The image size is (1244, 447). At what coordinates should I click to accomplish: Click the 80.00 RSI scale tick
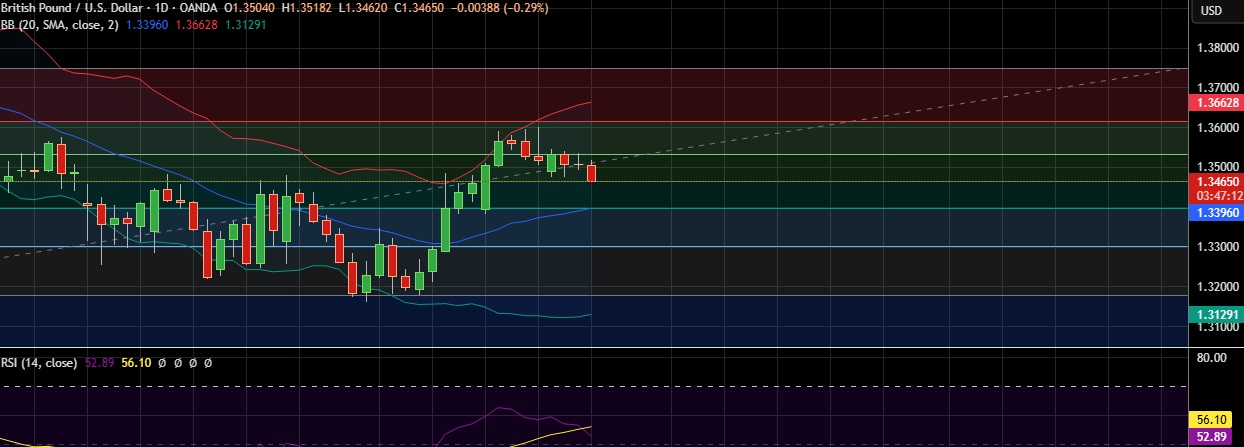click(1211, 356)
